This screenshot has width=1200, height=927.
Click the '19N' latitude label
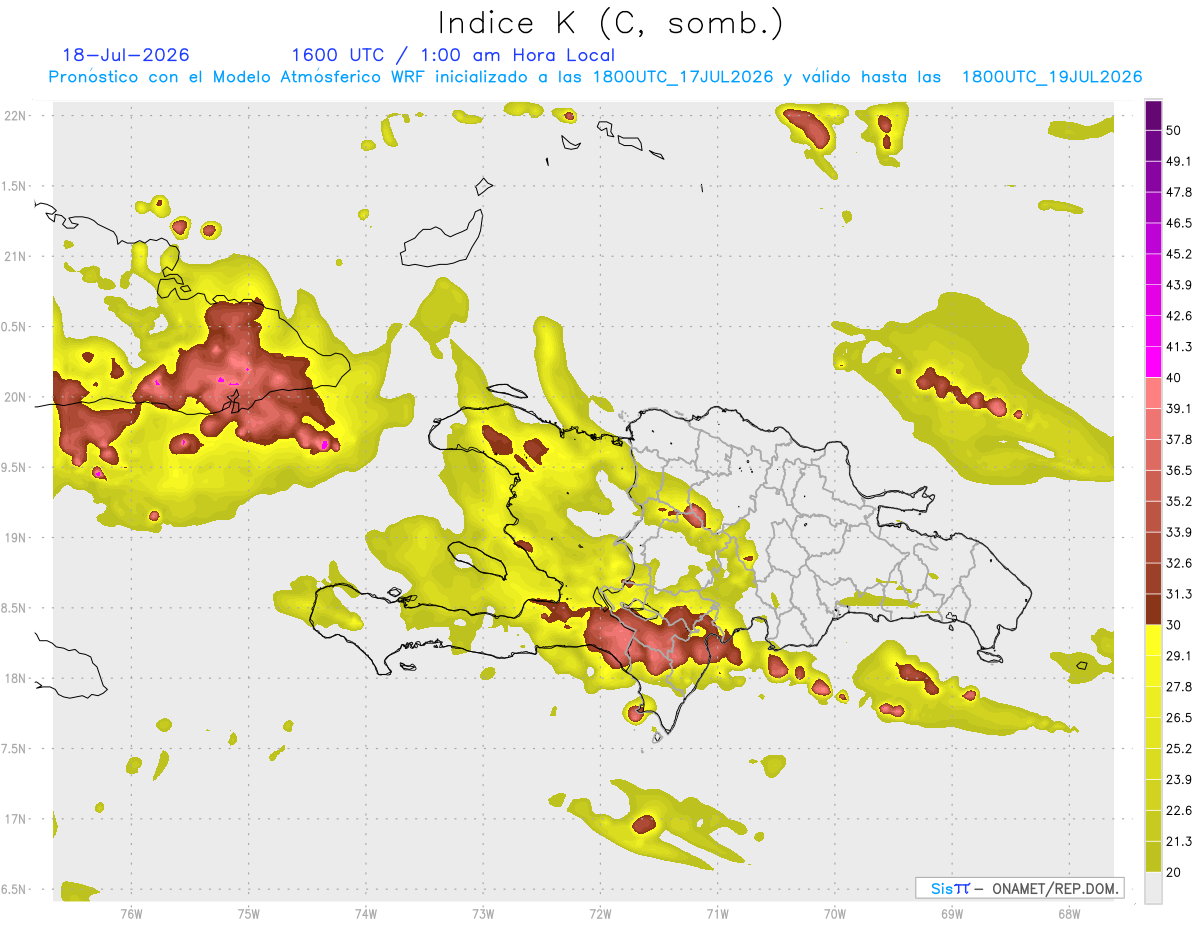17,537
